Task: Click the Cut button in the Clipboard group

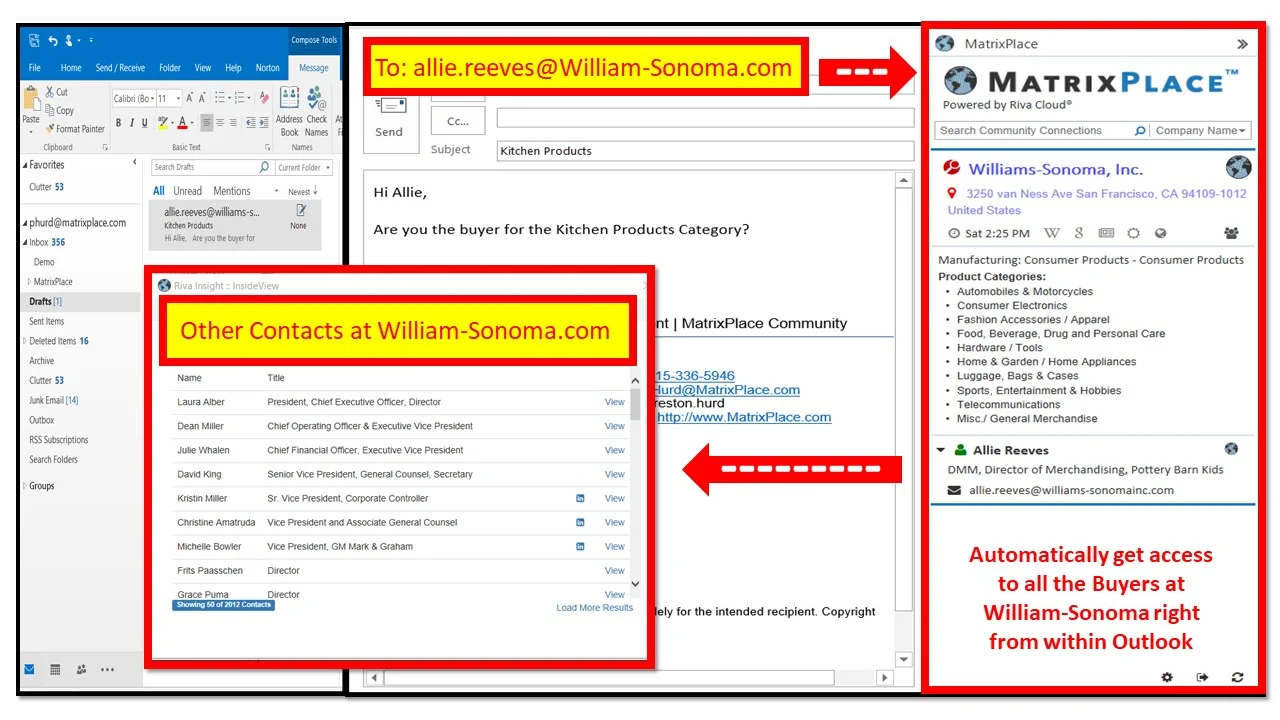Action: click(56, 92)
